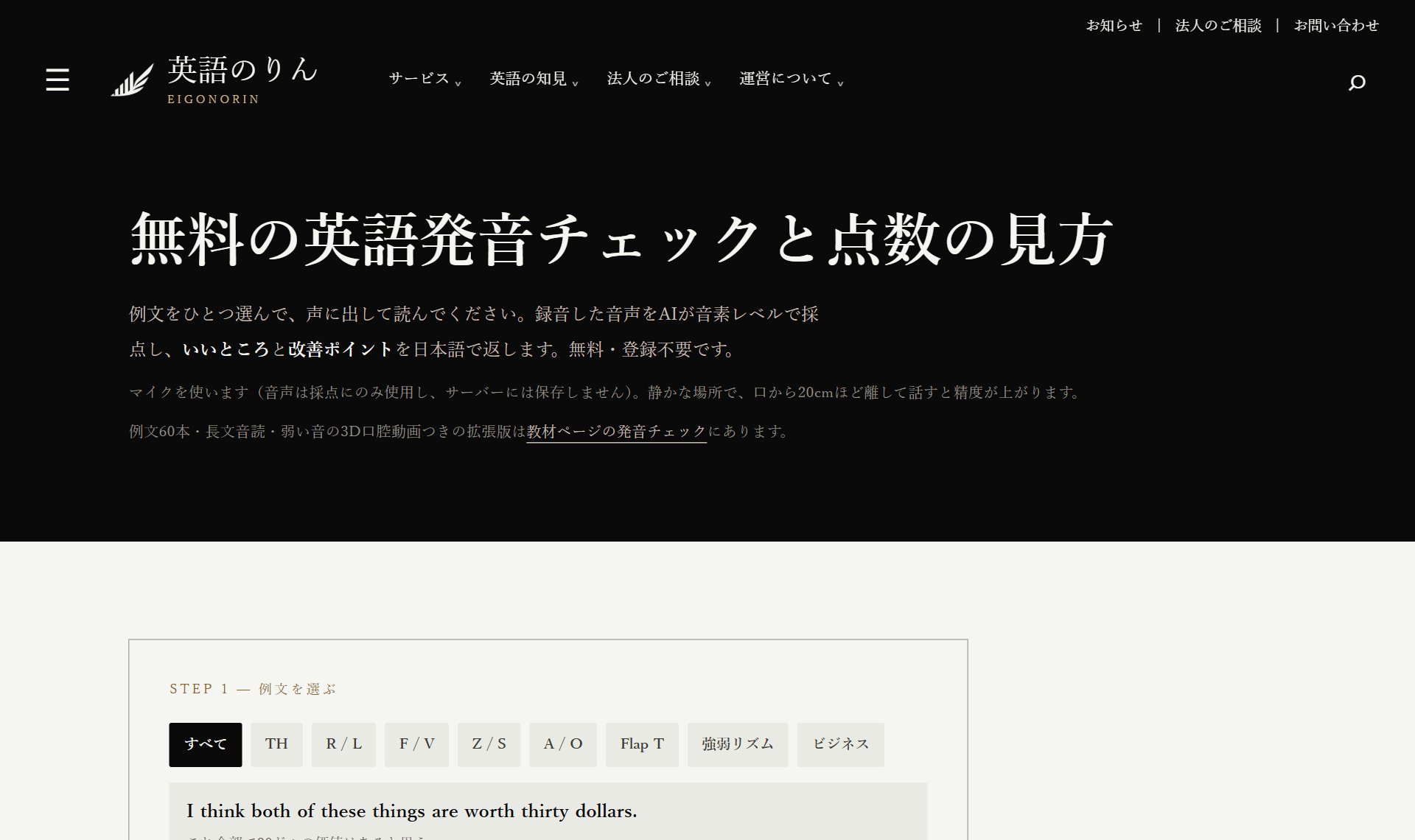
Task: Select the ビジネス filter tab
Action: tap(840, 745)
